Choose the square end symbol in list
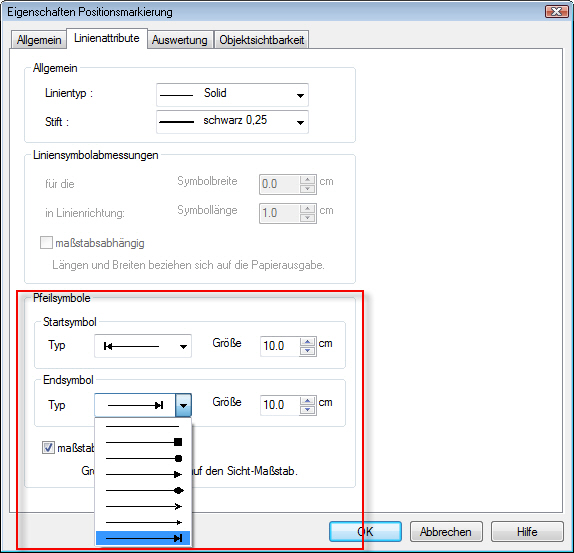The height and width of the screenshot is (553, 574). pyautogui.click(x=143, y=442)
